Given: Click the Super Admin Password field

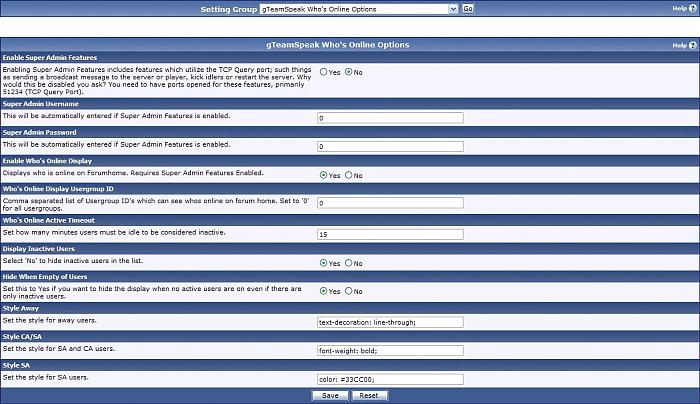Looking at the screenshot, I should point(389,146).
